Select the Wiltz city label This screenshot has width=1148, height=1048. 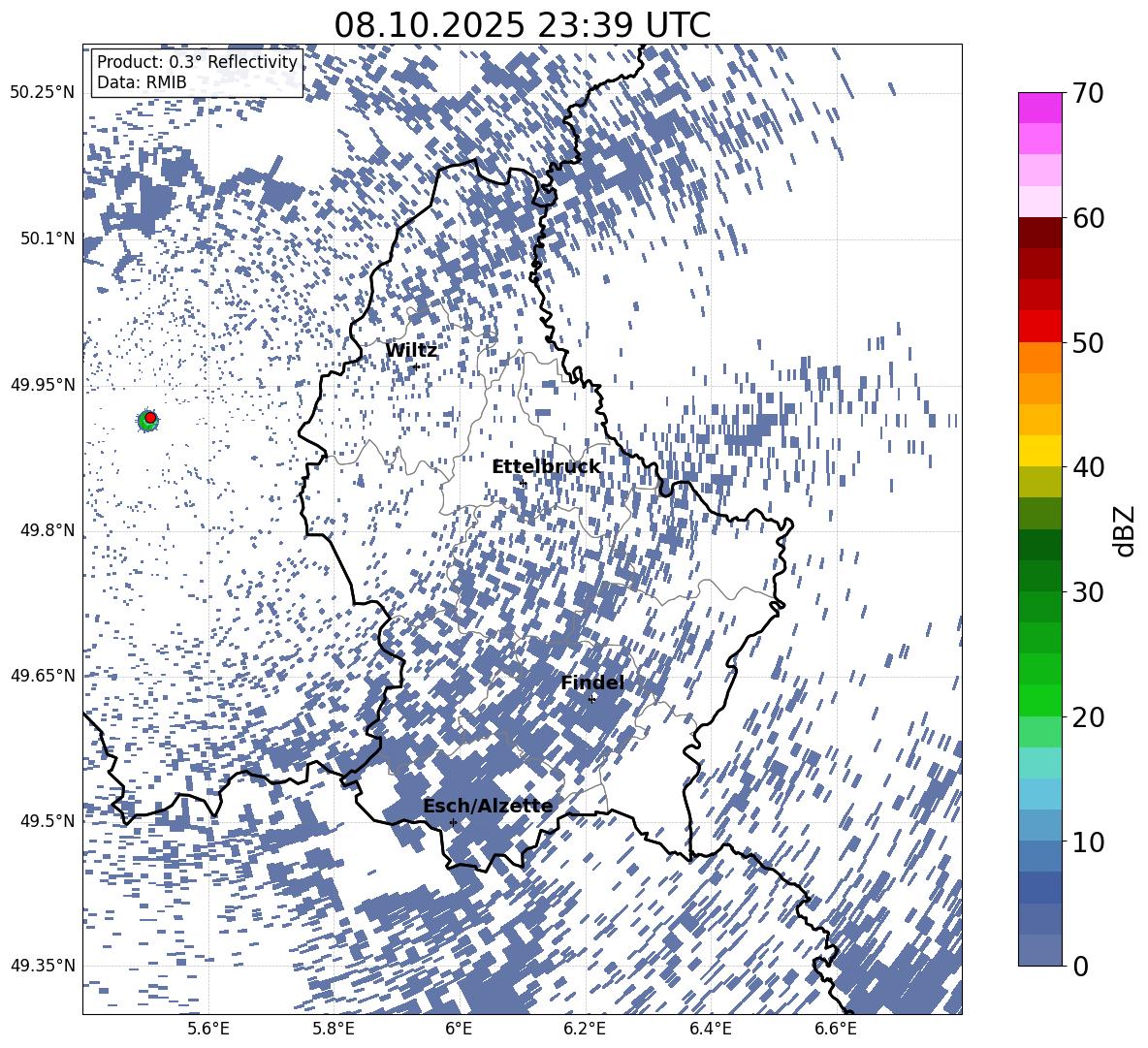411,351
